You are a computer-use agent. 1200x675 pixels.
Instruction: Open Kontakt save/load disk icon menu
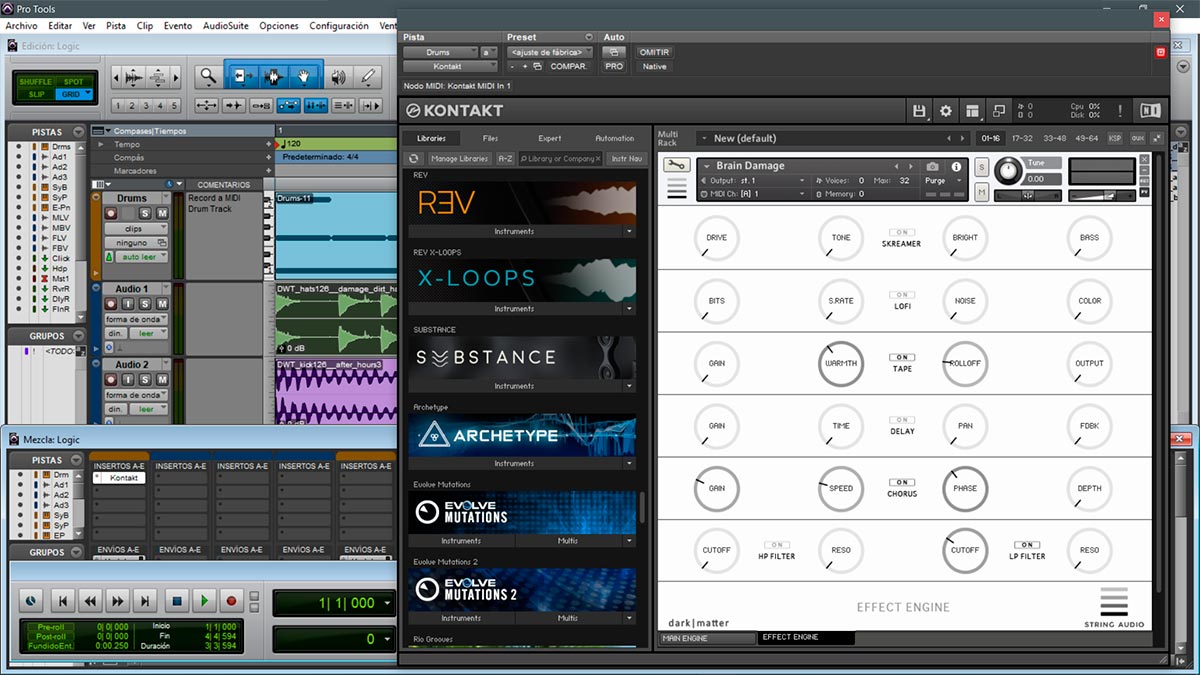(x=920, y=111)
